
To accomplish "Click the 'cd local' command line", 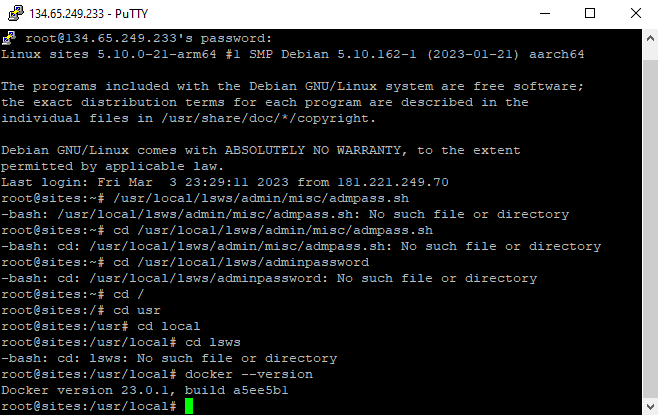I will 101,326.
